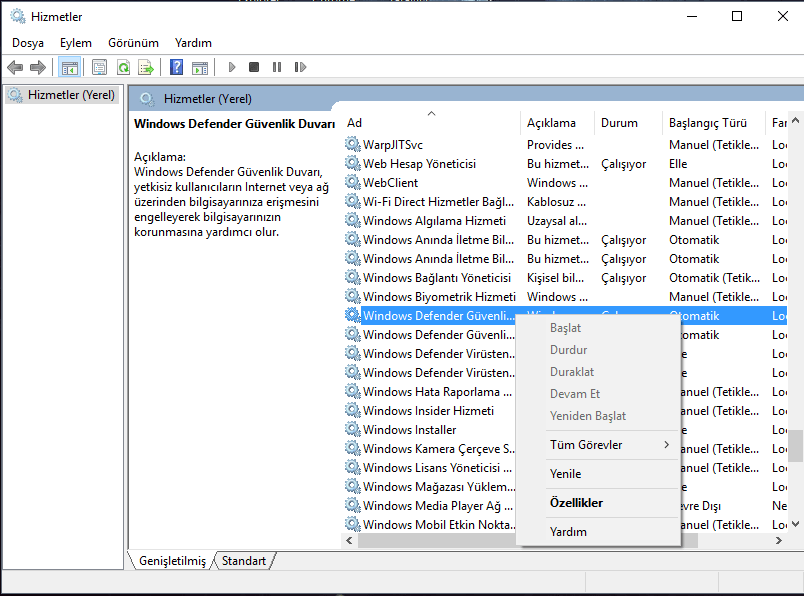Click the Hizmetler title bar gear icon
This screenshot has width=807, height=596.
[18, 16]
